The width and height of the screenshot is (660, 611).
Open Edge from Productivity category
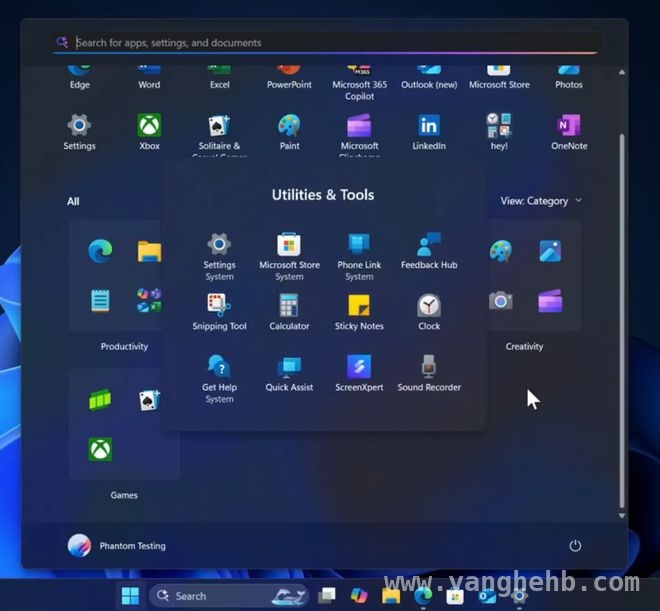pyautogui.click(x=100, y=251)
